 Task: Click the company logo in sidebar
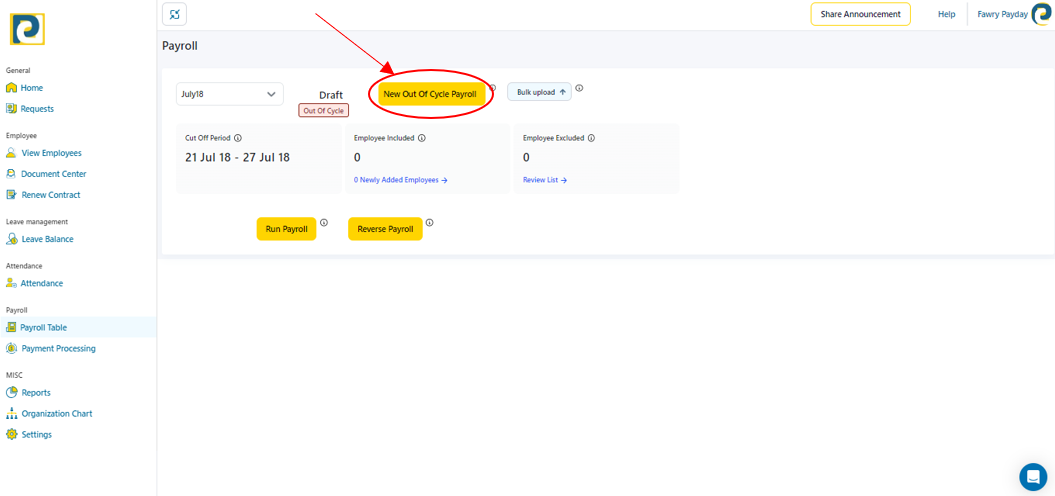point(27,29)
